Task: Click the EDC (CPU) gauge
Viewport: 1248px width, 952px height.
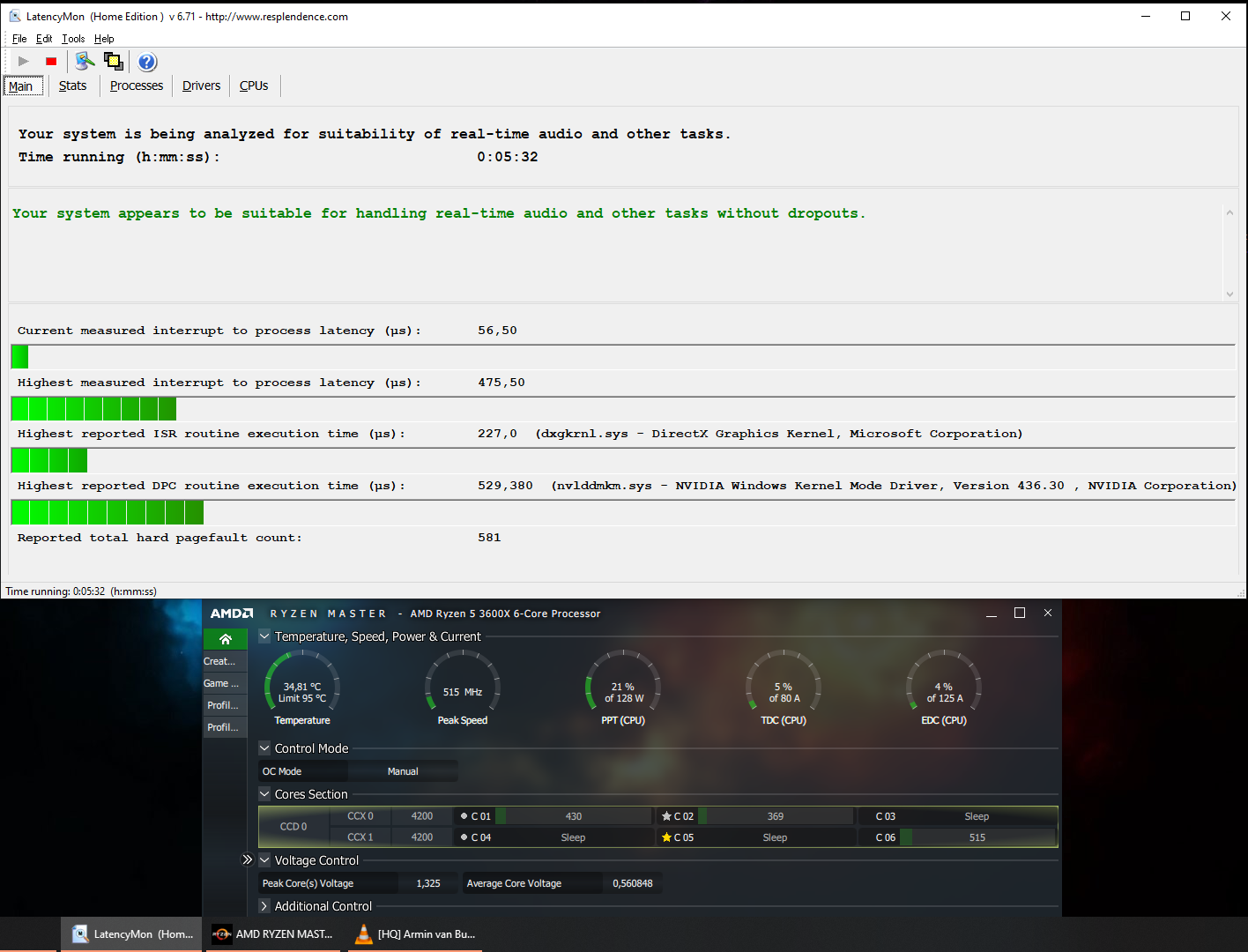Action: [x=944, y=688]
